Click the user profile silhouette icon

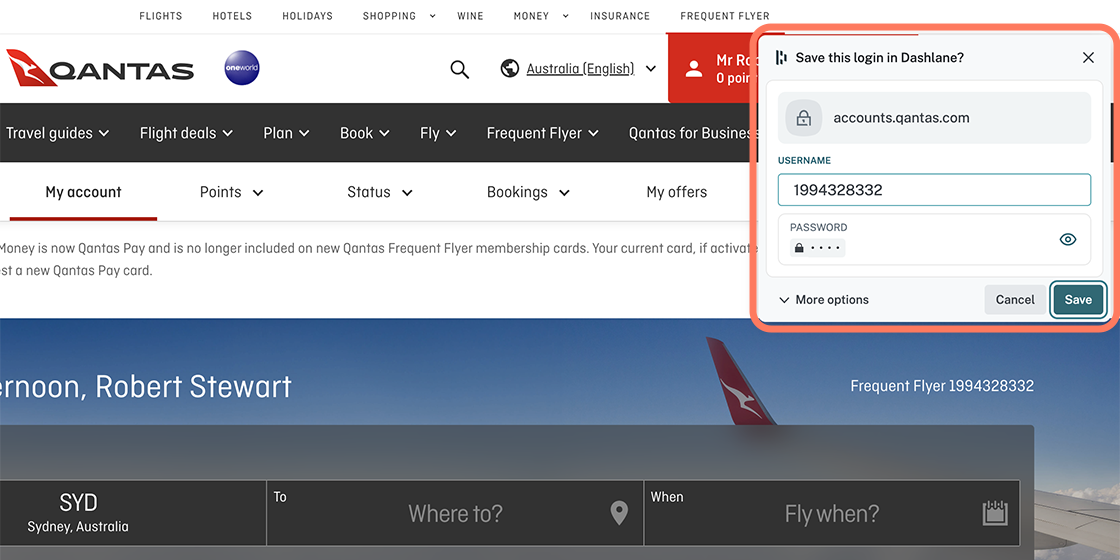[x=694, y=69]
